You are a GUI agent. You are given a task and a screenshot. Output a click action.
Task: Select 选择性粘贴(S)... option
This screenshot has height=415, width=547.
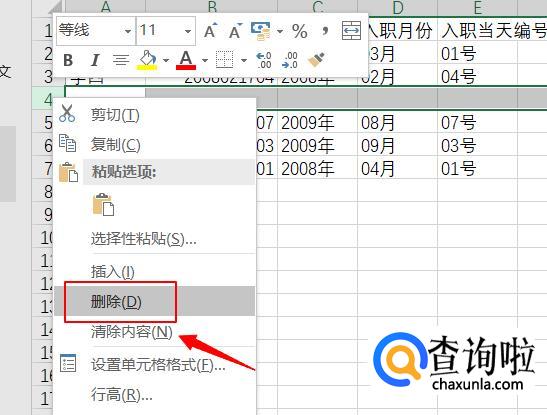[143, 239]
